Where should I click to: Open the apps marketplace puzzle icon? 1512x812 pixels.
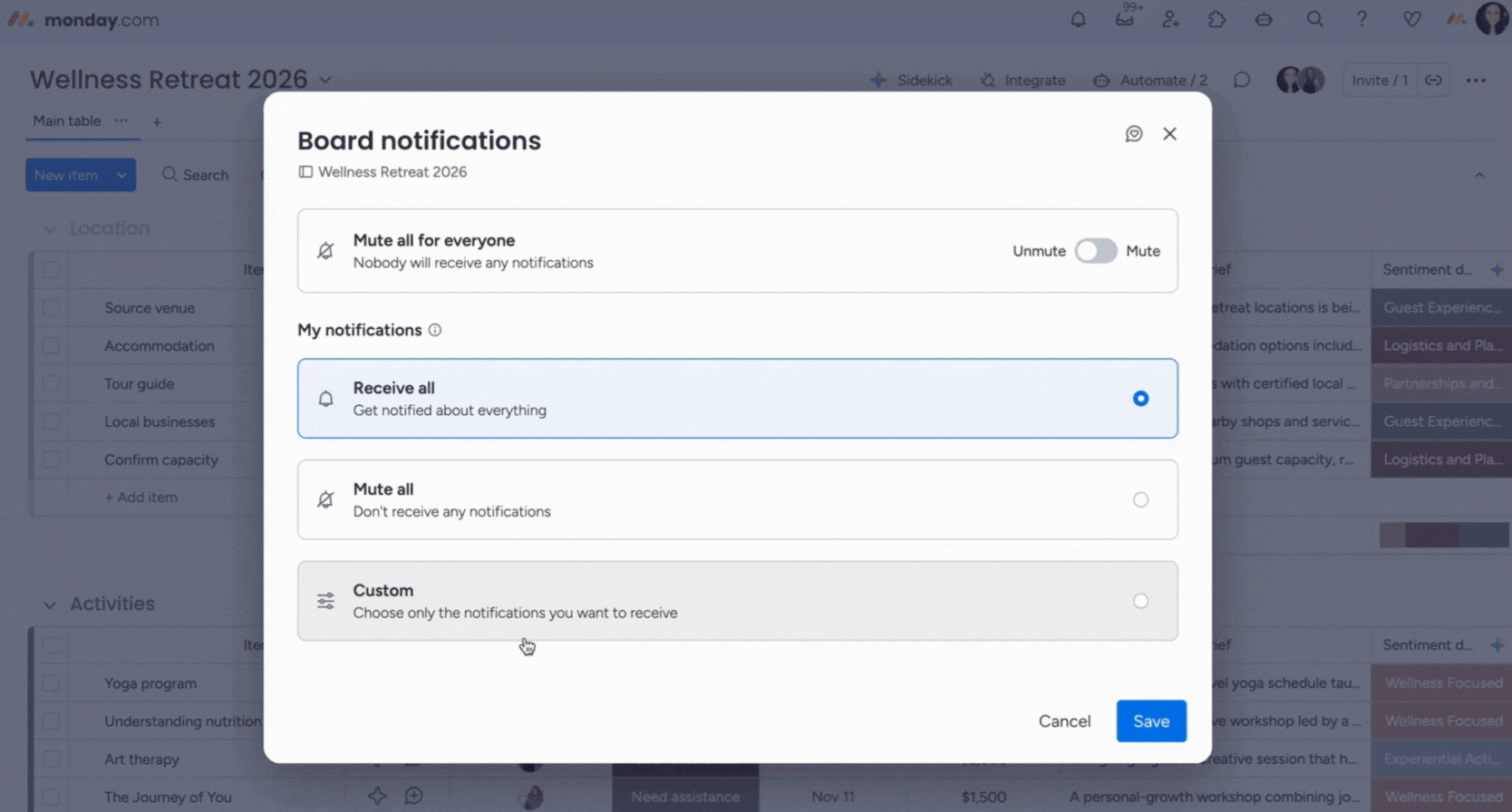click(1216, 19)
